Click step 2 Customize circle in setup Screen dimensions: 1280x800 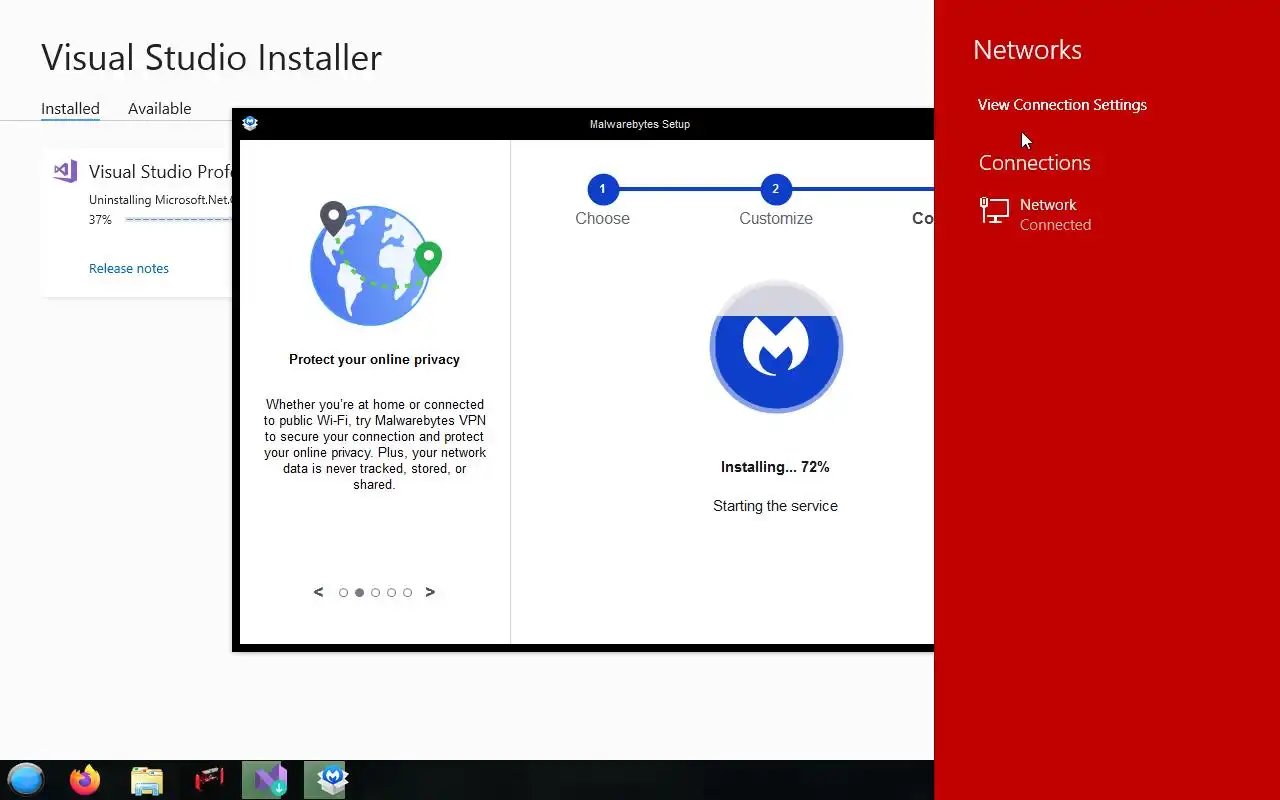click(776, 189)
